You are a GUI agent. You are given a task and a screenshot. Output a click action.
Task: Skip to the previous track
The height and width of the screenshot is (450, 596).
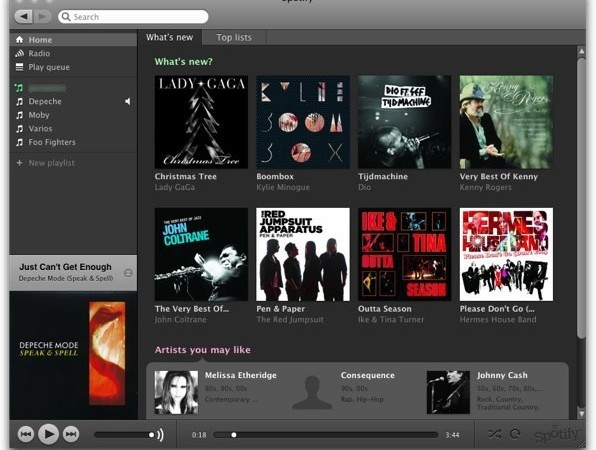26,434
